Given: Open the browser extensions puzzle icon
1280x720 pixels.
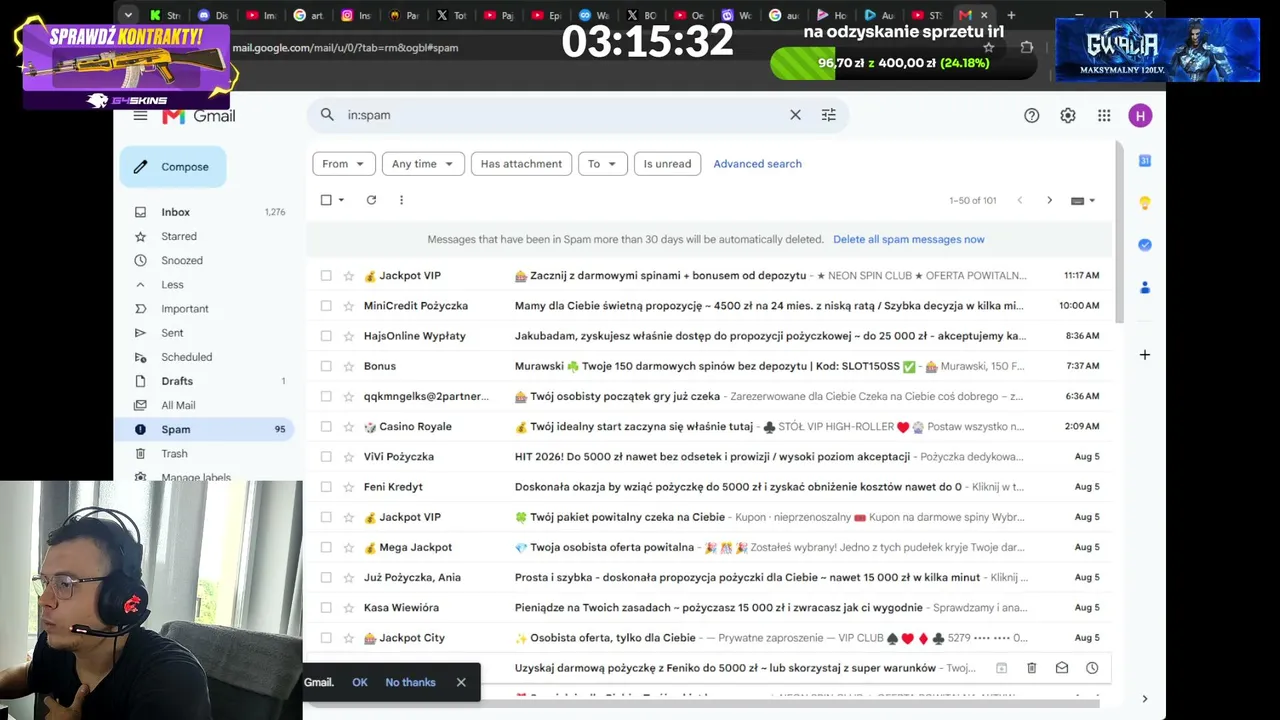Looking at the screenshot, I should (x=1027, y=47).
